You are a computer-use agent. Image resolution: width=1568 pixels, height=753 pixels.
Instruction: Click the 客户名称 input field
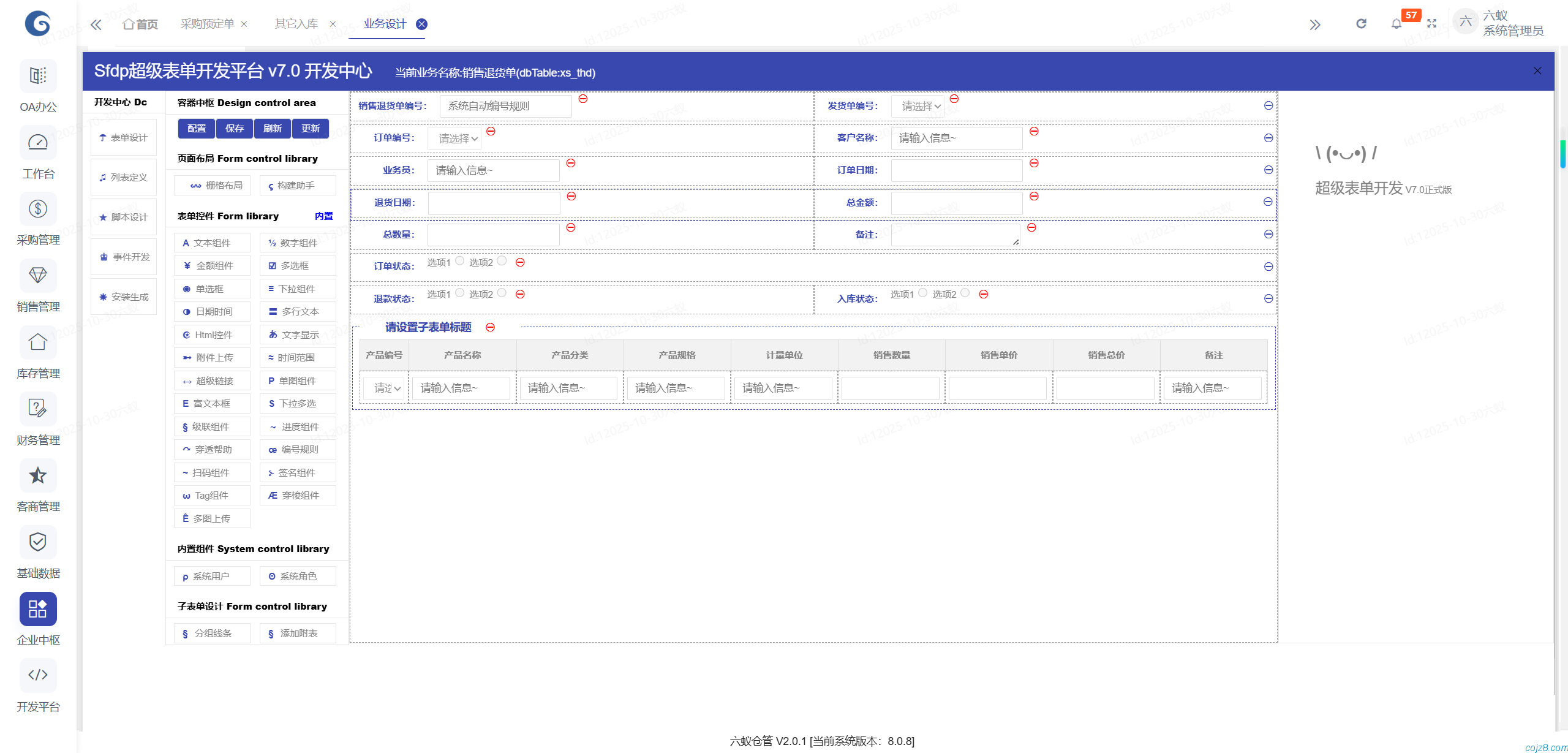(956, 137)
